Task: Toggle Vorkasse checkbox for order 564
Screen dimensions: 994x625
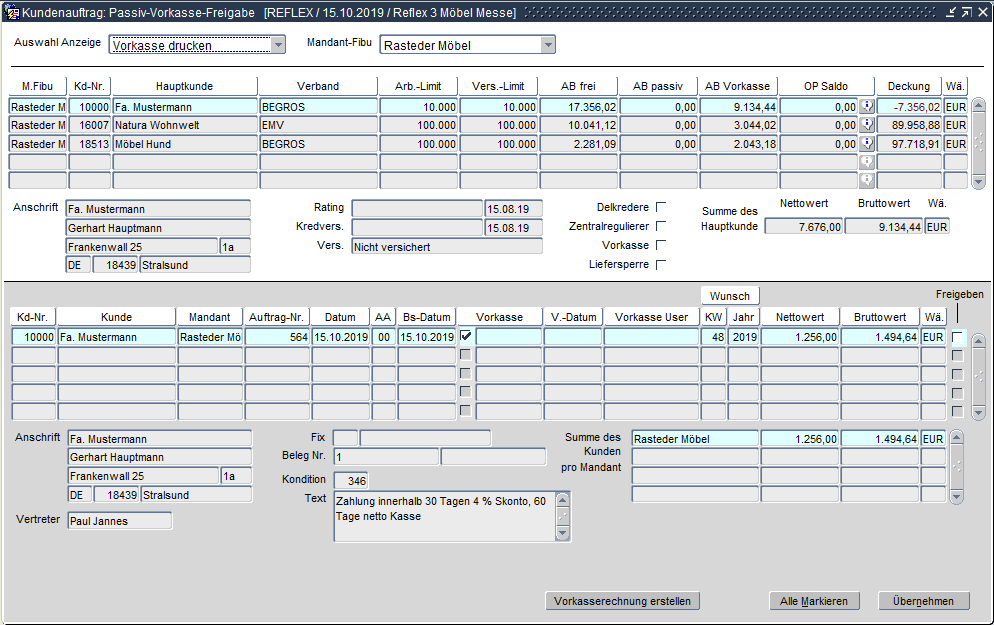Action: point(465,337)
